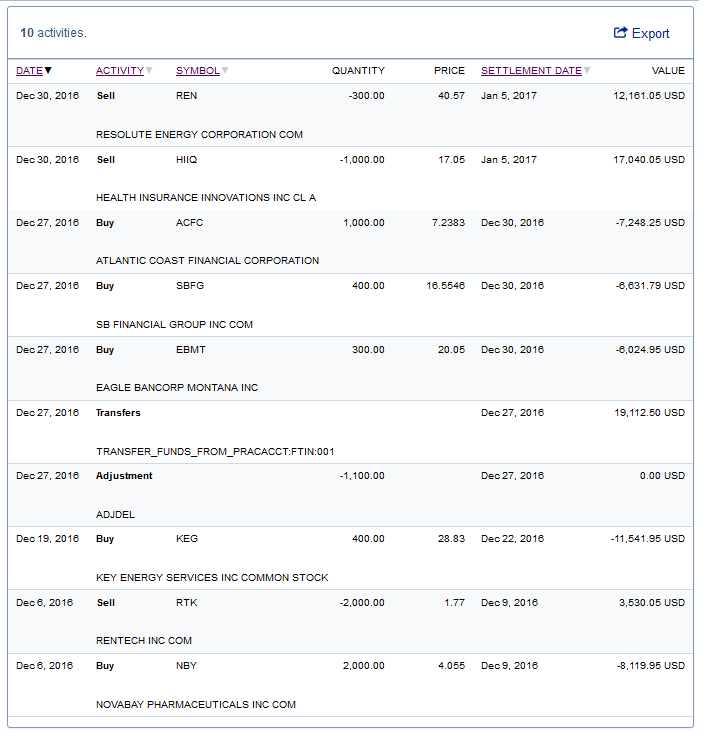The image size is (708, 746).
Task: Click the Adjustment activity entry
Action: (124, 476)
